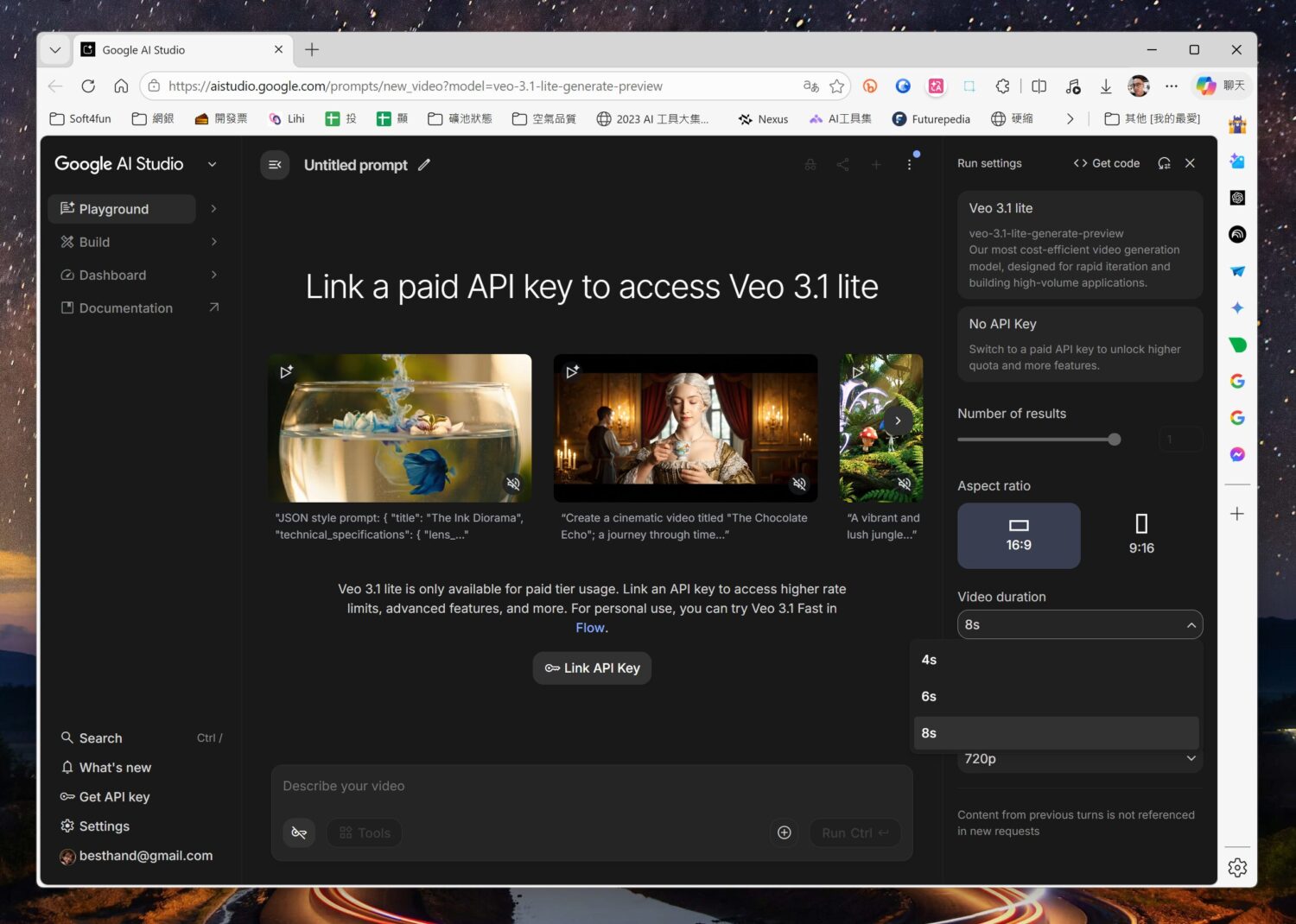Choose the 8s duration option
The height and width of the screenshot is (924, 1296).
[1056, 732]
